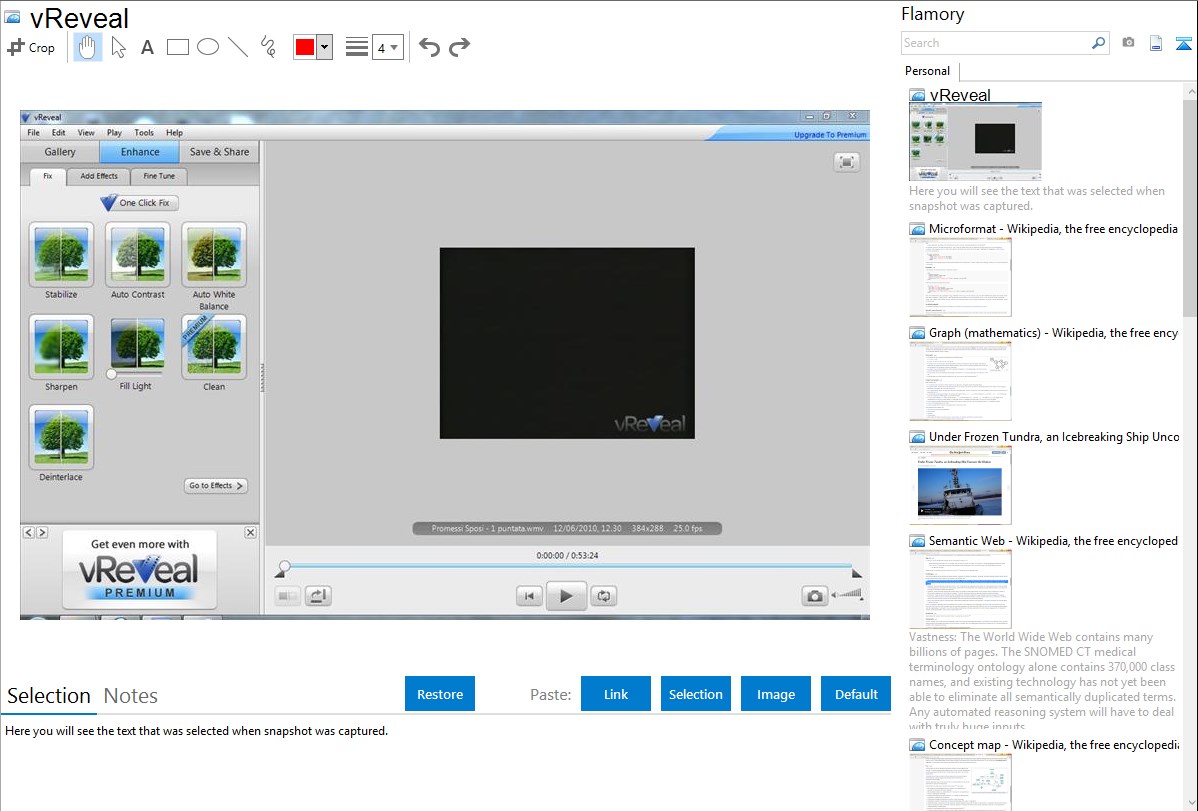This screenshot has height=811, width=1198.
Task: Open the Personal tab in Flamory
Action: click(927, 71)
